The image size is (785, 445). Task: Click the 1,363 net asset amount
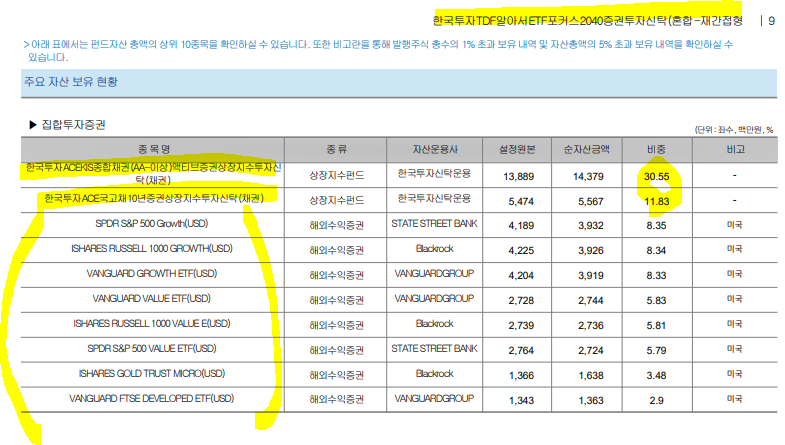click(x=591, y=400)
